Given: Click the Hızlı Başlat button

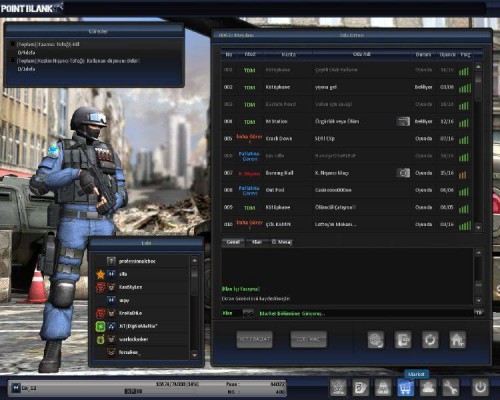Looking at the screenshot, I should pyautogui.click(x=254, y=339).
